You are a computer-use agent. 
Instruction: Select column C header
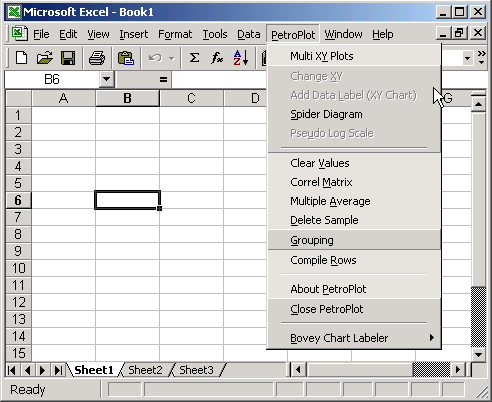point(191,98)
